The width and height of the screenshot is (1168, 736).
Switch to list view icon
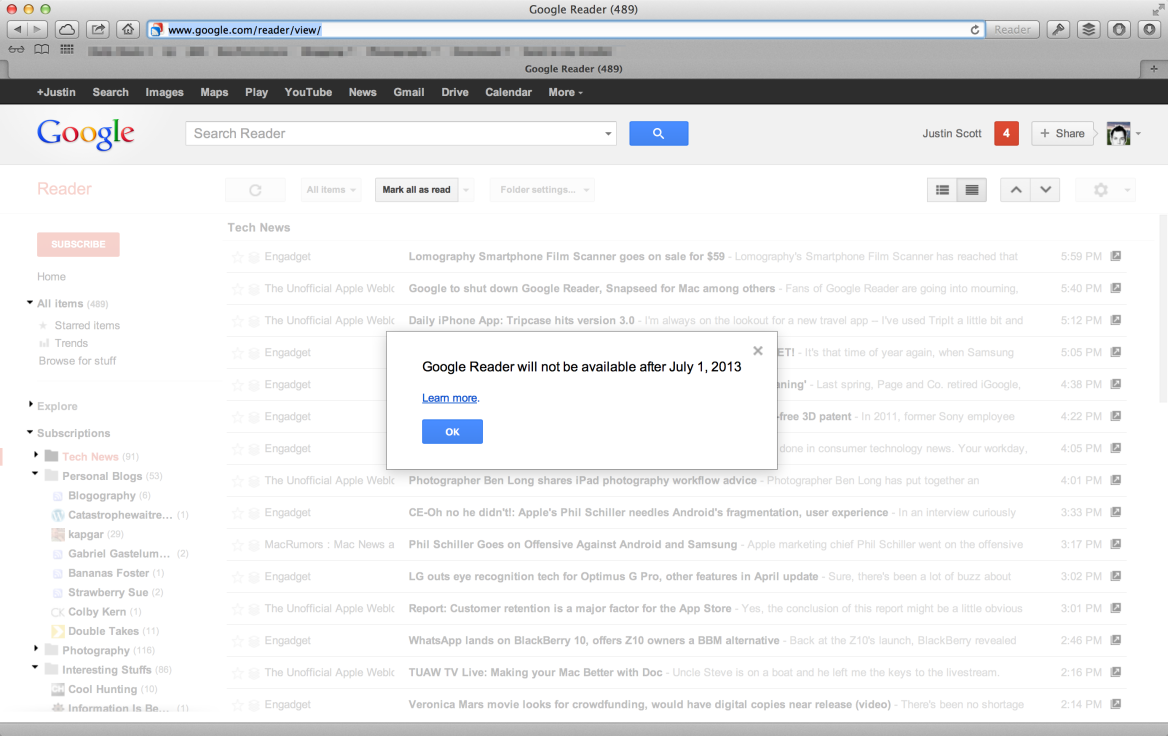(942, 190)
